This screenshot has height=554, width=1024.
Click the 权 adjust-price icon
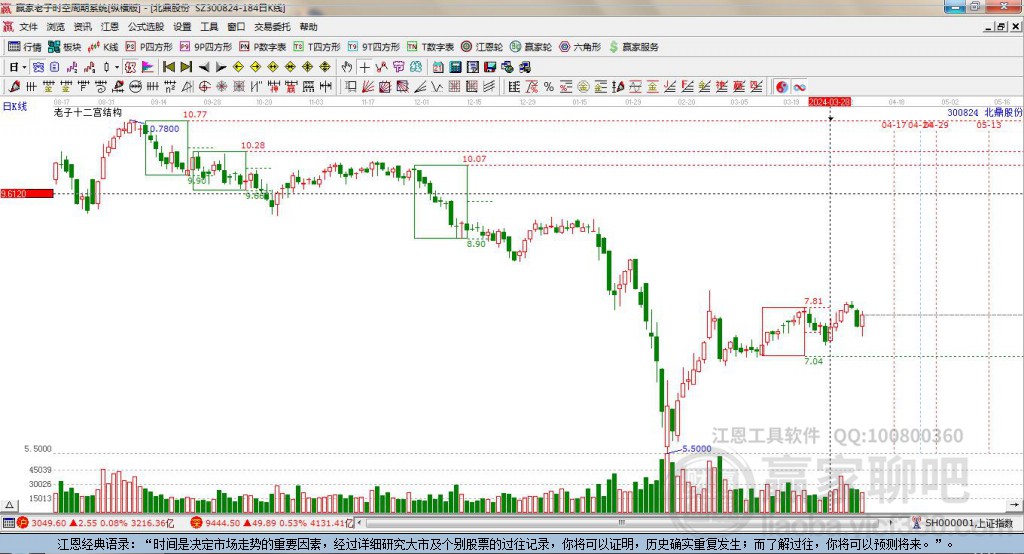click(x=130, y=67)
